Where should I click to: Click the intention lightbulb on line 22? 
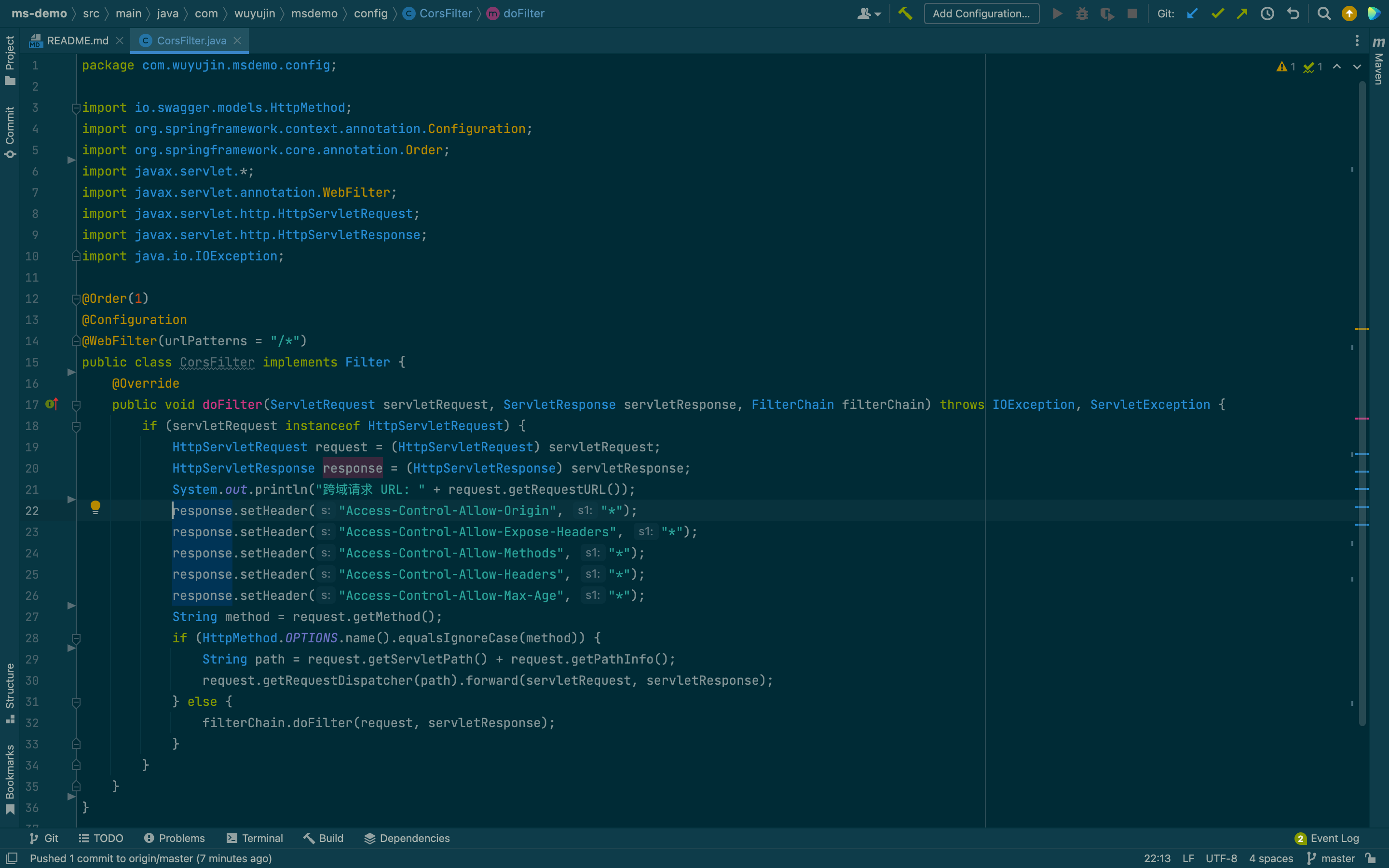pyautogui.click(x=95, y=506)
